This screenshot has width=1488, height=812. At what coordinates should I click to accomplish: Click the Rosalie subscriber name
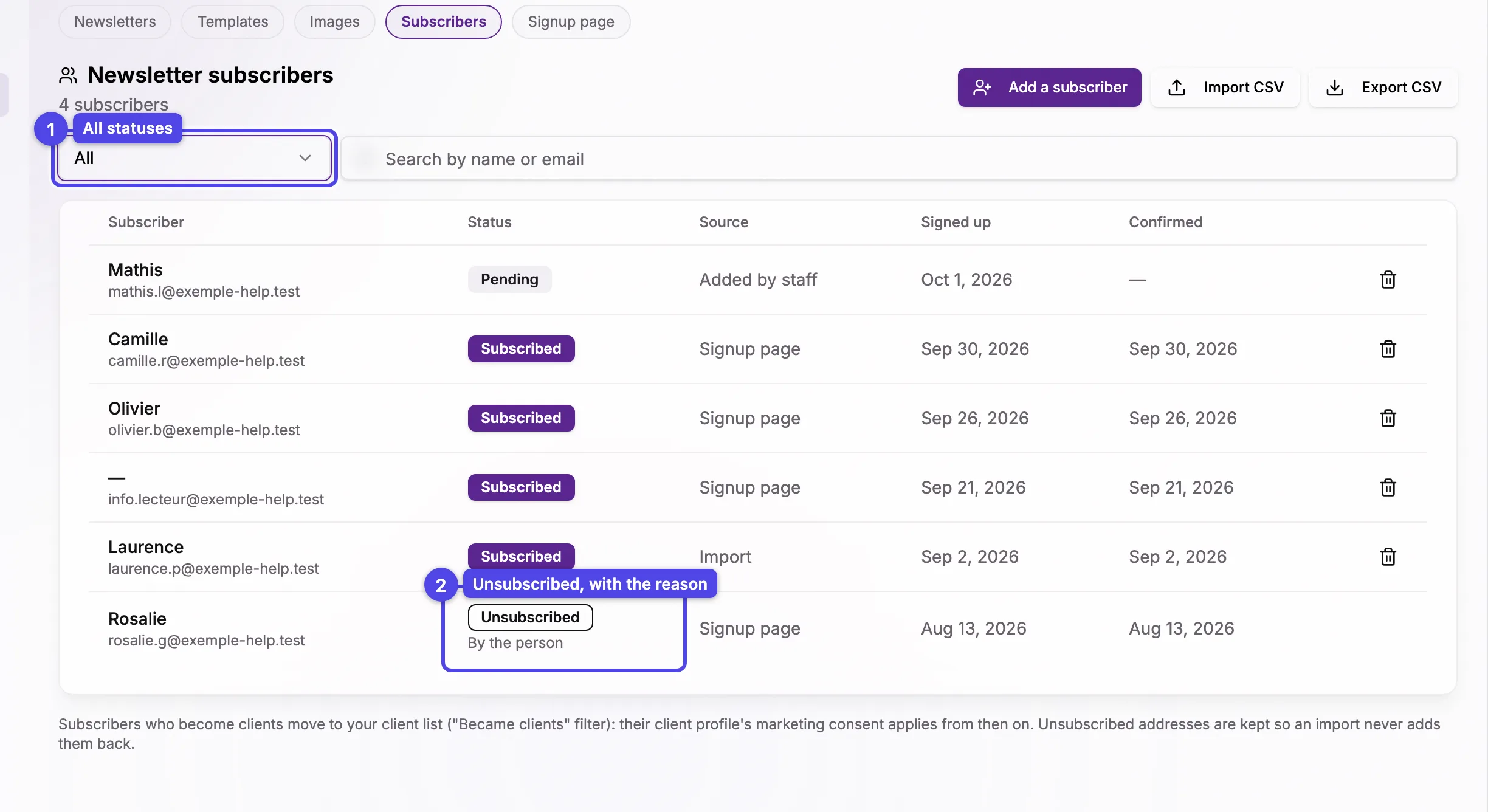point(137,619)
